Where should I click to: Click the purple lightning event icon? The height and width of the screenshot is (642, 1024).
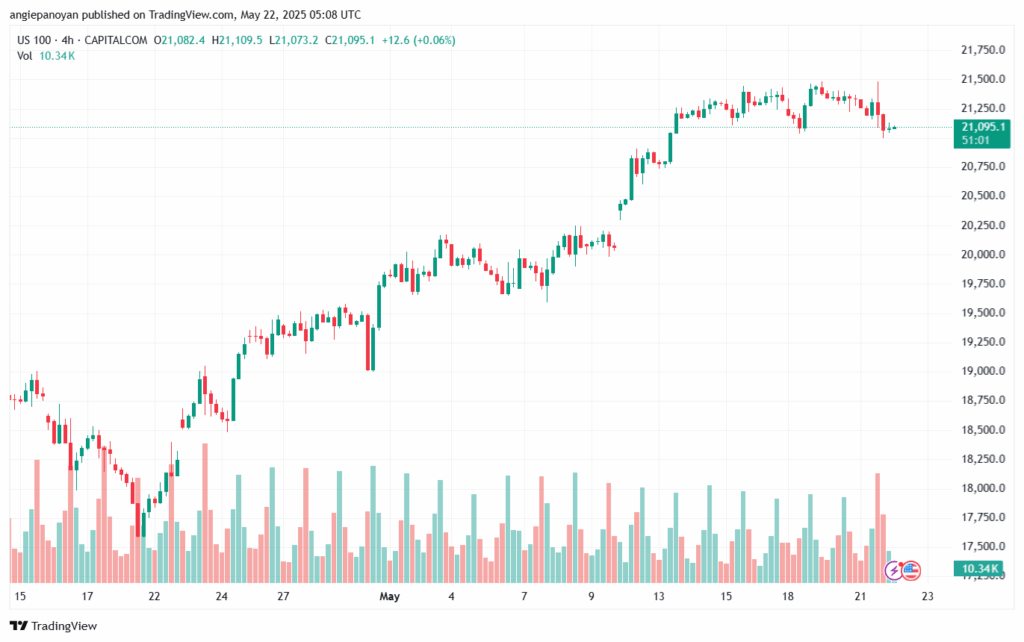pos(893,571)
